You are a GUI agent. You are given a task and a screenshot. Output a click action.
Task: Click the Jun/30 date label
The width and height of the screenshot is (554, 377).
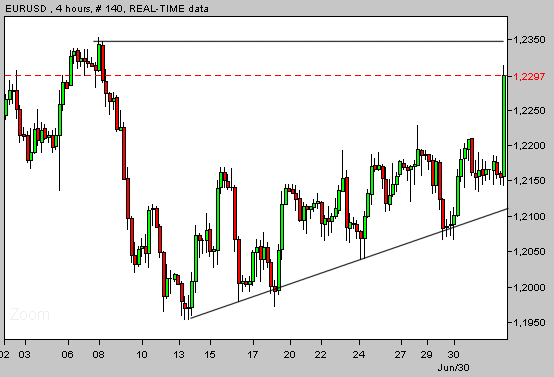coord(453,367)
